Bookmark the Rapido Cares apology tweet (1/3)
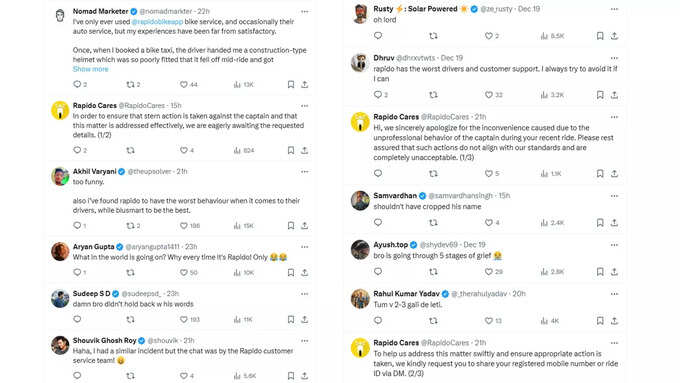This screenshot has height=383, width=680. 600,173
